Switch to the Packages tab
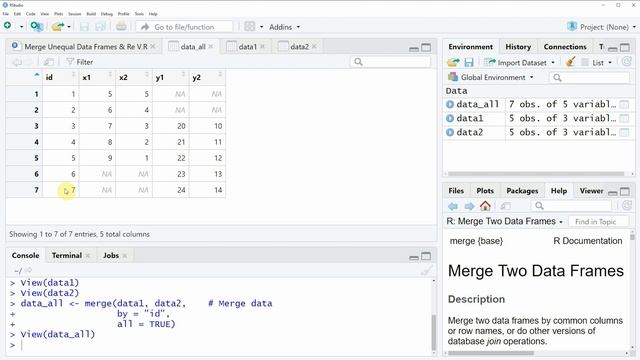Image resolution: width=640 pixels, height=360 pixels. (522, 191)
